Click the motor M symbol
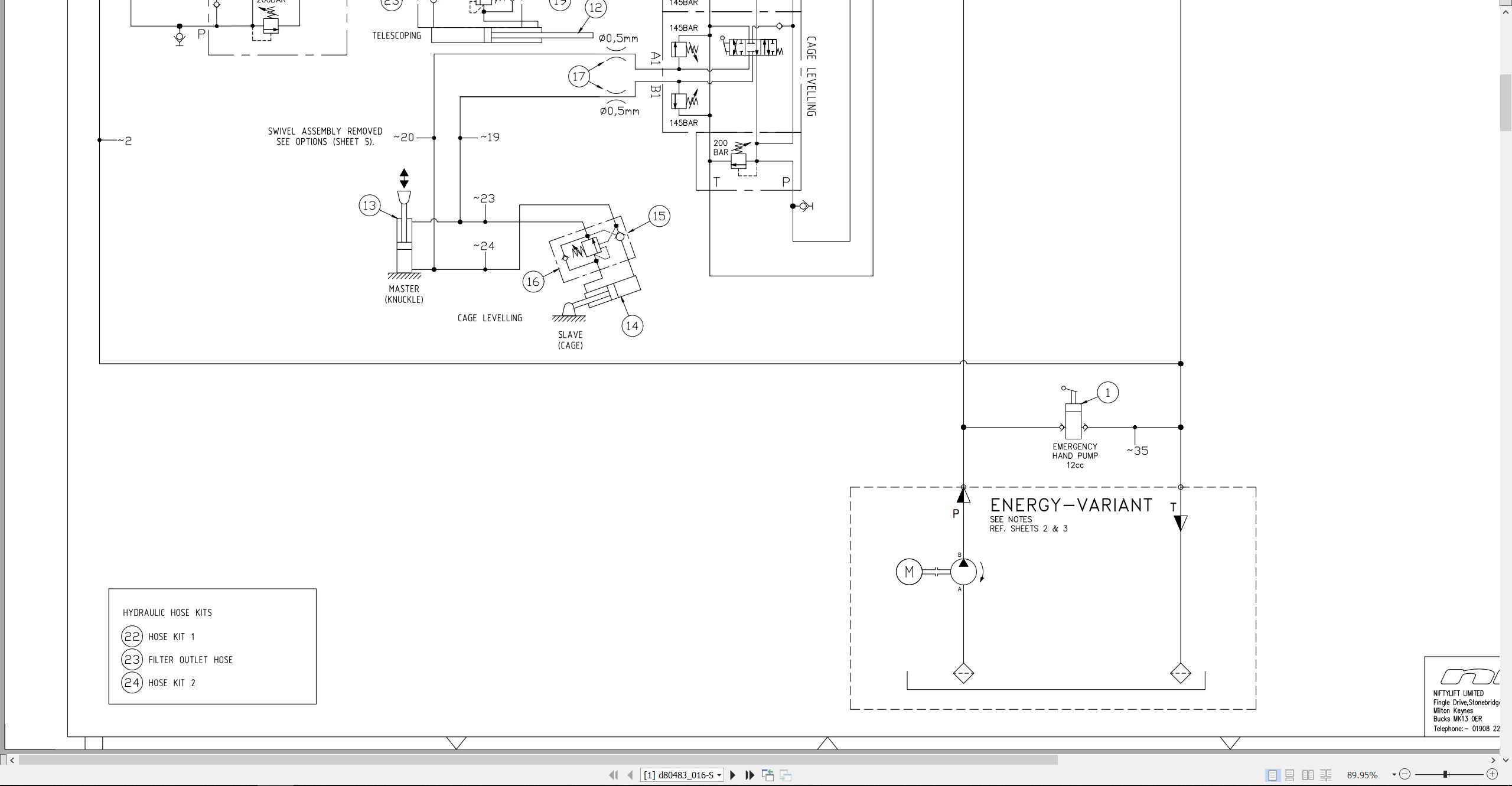 click(909, 572)
